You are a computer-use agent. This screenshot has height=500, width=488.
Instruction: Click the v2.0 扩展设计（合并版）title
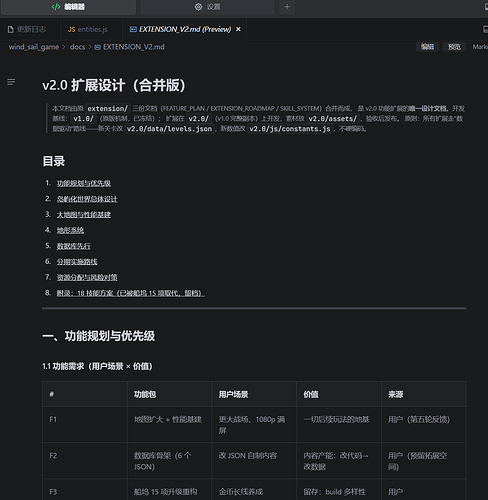114,85
